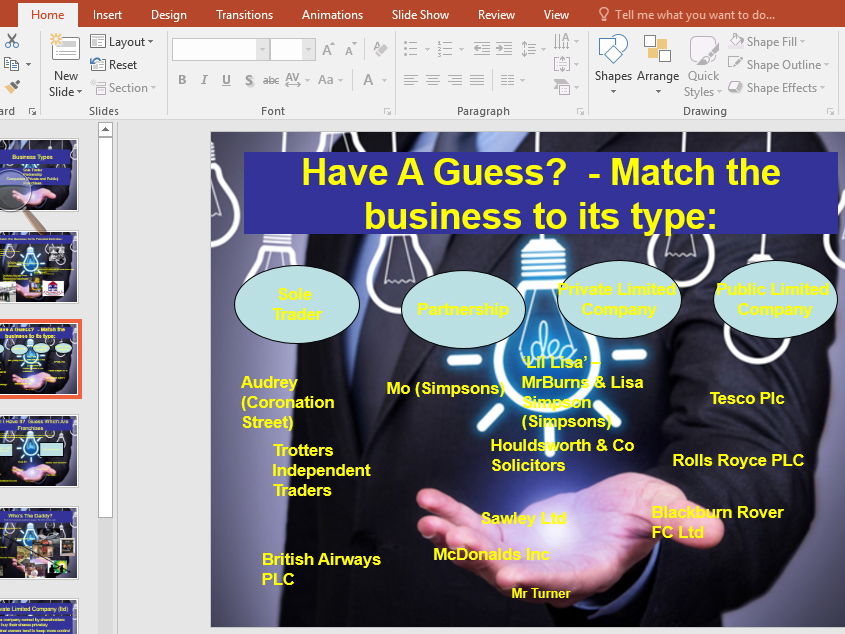This screenshot has width=845, height=634.
Task: Click the Cut scissors icon
Action: click(12, 41)
